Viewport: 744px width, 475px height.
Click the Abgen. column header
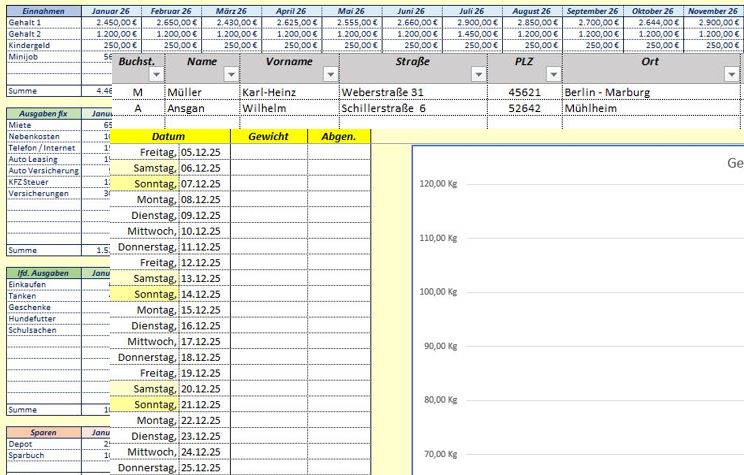[x=339, y=136]
